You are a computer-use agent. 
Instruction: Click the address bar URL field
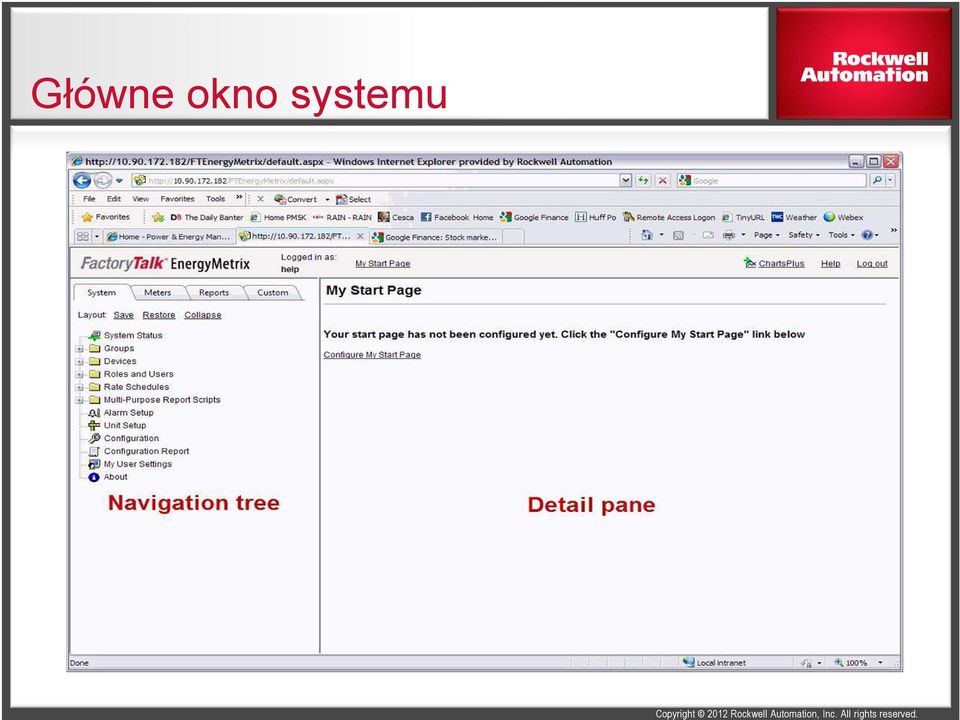point(375,181)
